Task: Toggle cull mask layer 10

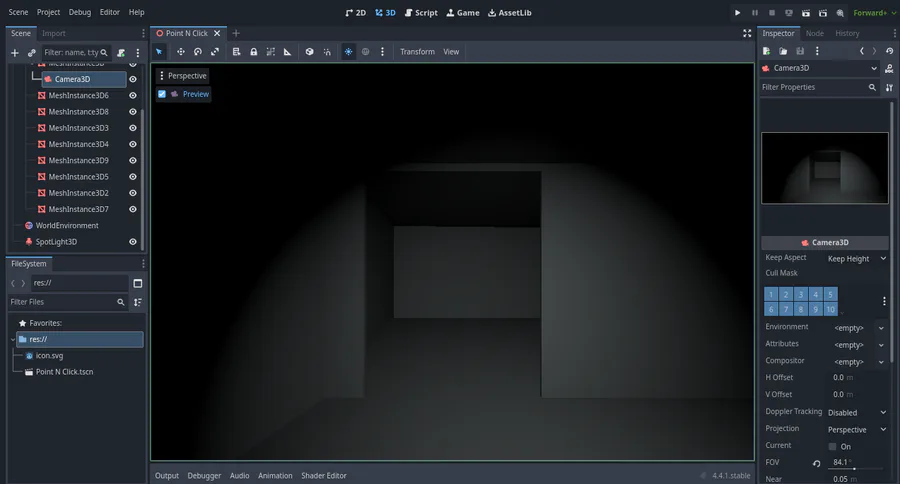Action: tap(831, 309)
